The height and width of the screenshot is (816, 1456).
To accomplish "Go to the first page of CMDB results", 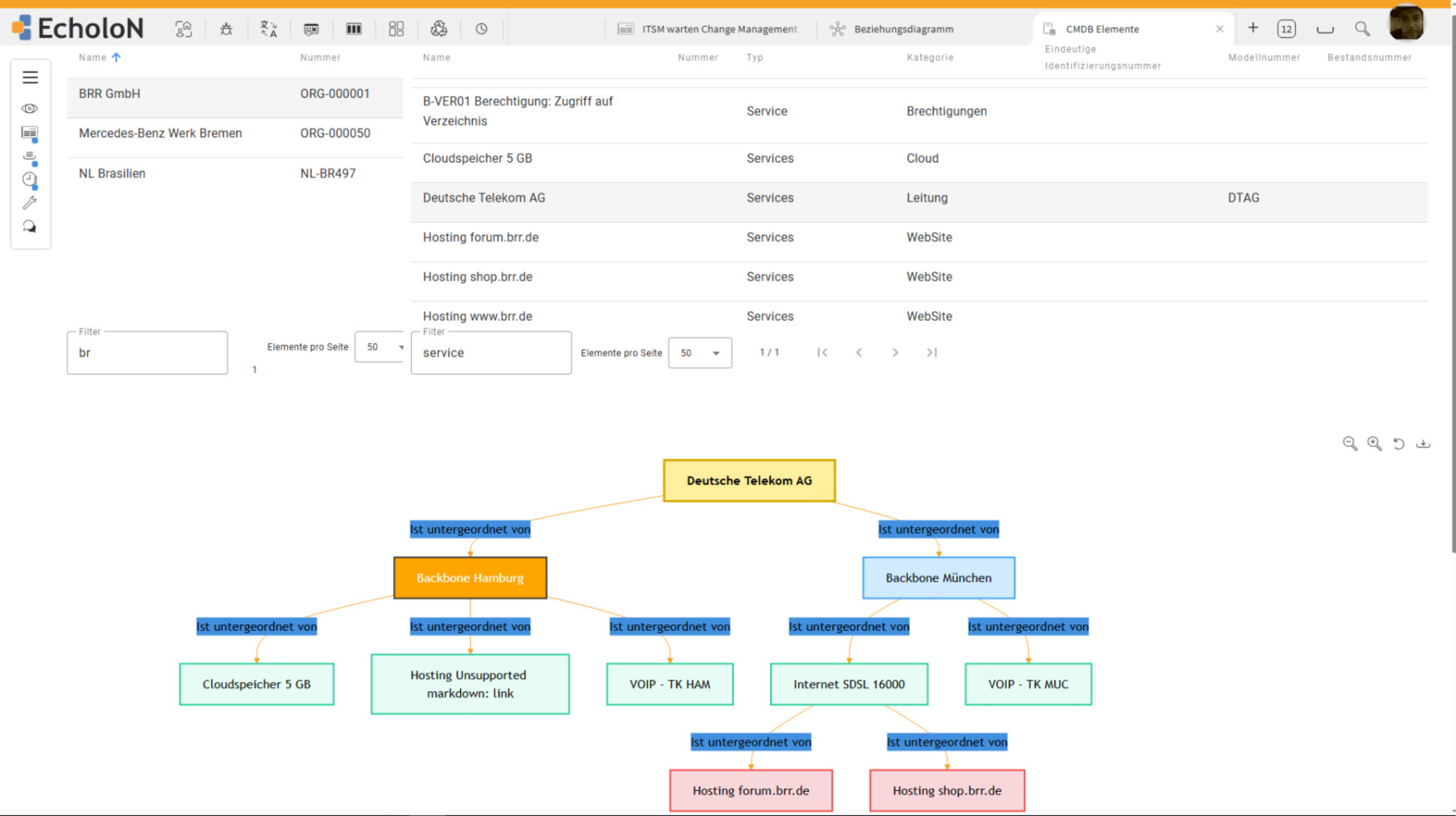I will (822, 352).
